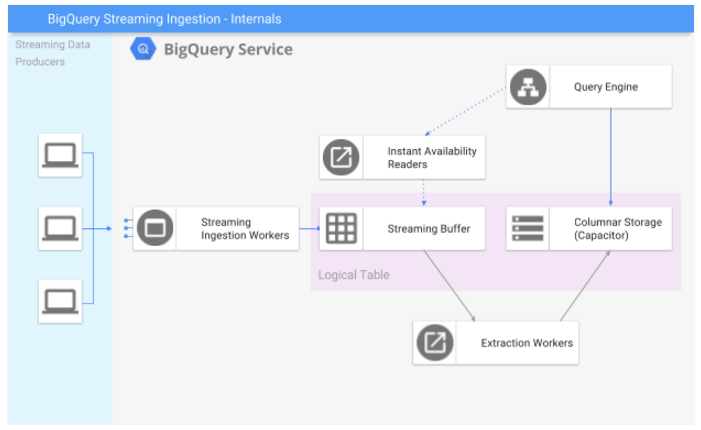This screenshot has height=430, width=701.
Task: Click the Extraction Workers label
Action: click(527, 343)
